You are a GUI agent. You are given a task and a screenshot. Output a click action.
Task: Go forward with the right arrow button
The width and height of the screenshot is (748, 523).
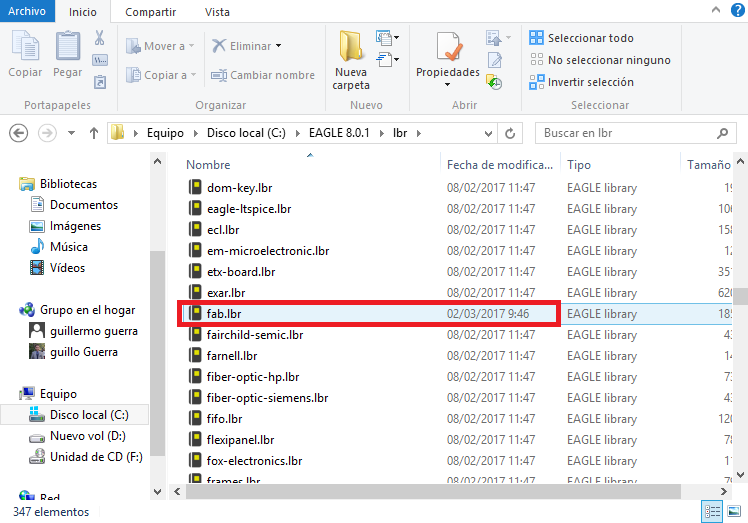(x=47, y=133)
